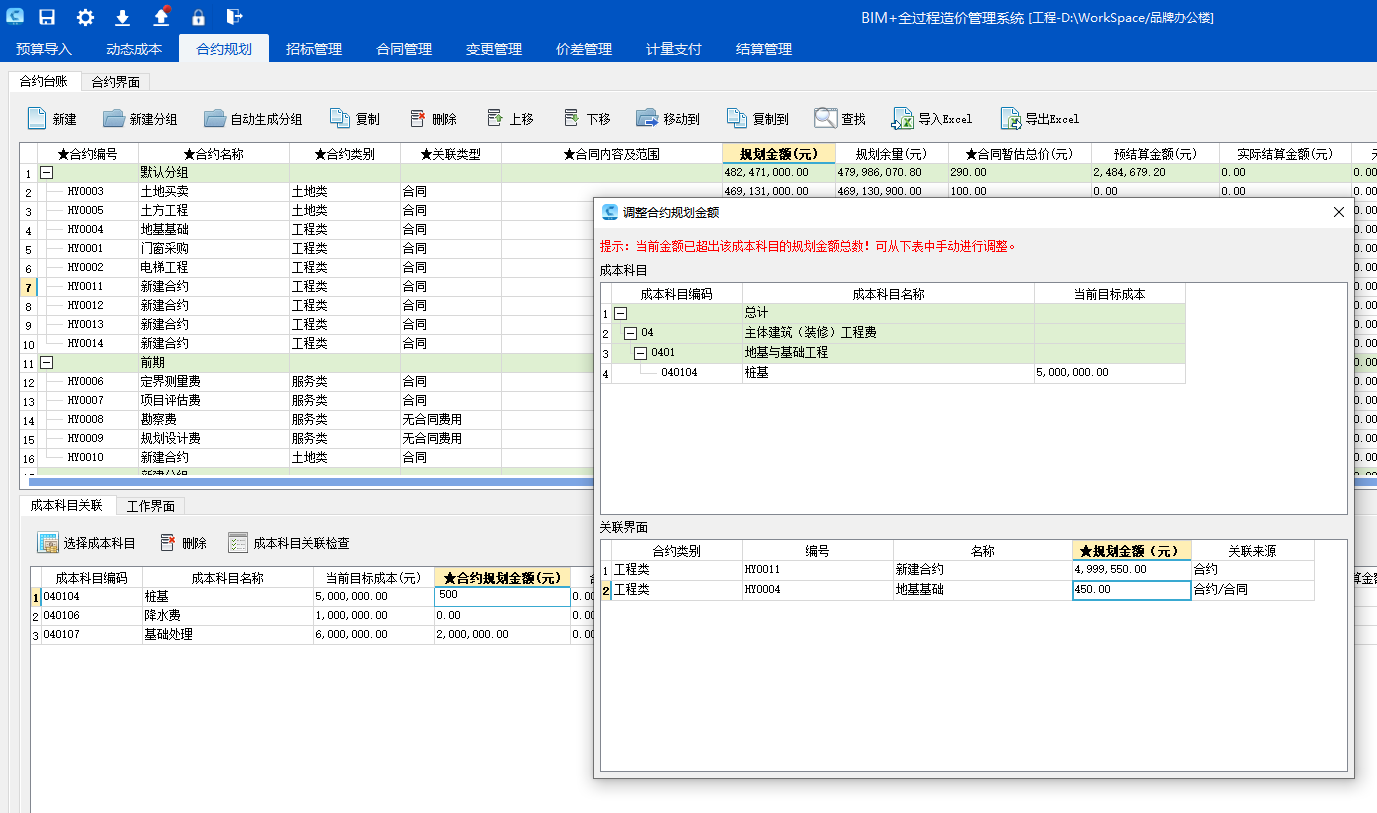Click the exit/logout icon in title bar
The image size is (1377, 813).
coord(234,17)
